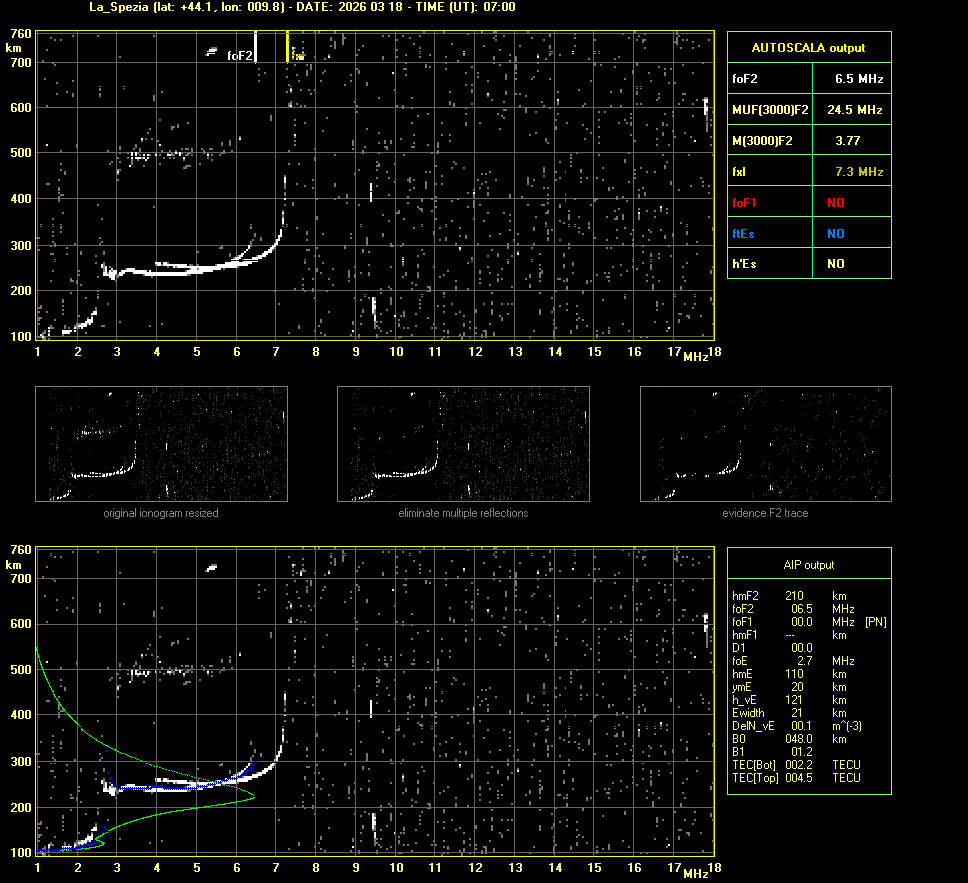968x883 pixels.
Task: Select the hmF2 210 km row
Action: click(x=790, y=596)
